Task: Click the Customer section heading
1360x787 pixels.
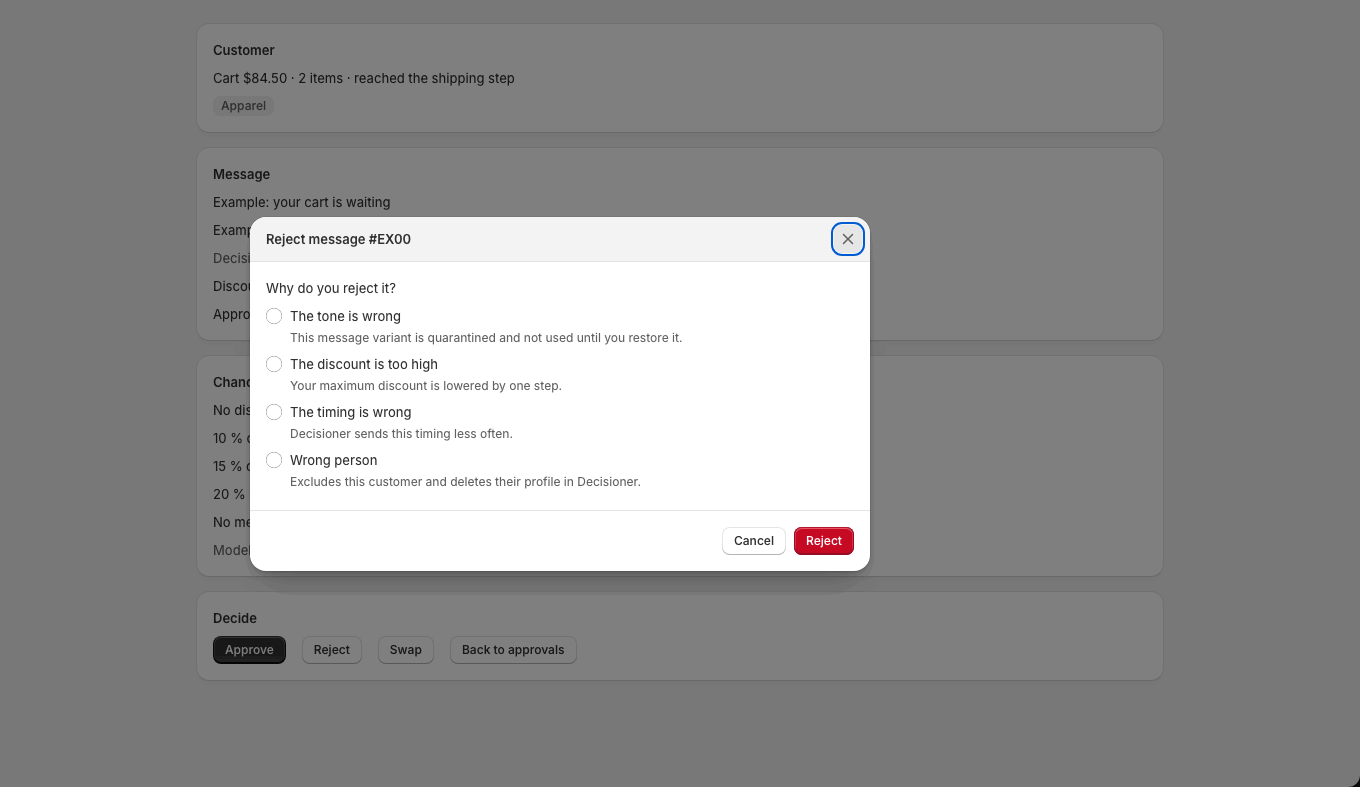Action: click(244, 50)
